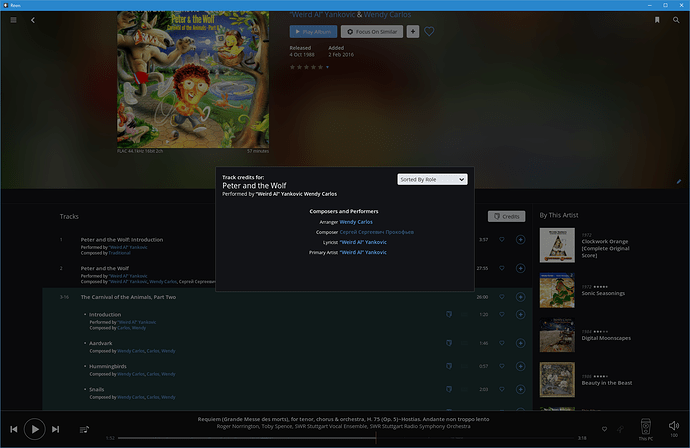
Task: Favorite Snails with heart icon
Action: pos(502,389)
